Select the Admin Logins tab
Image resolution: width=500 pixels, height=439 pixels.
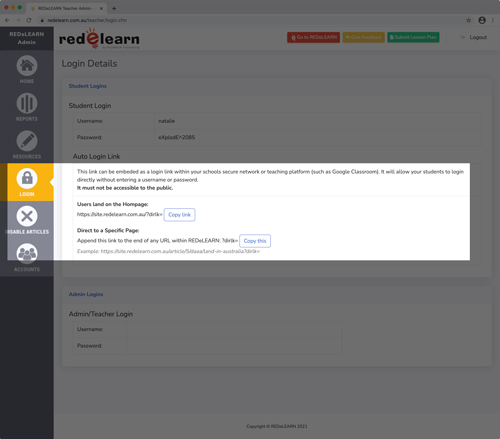point(86,294)
